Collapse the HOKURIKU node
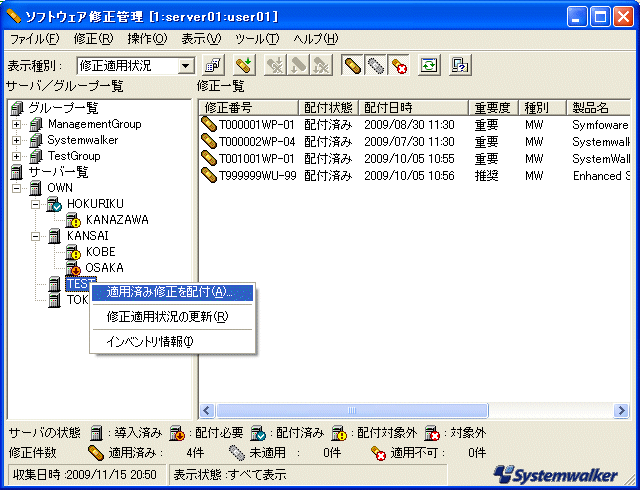 click(x=36, y=204)
